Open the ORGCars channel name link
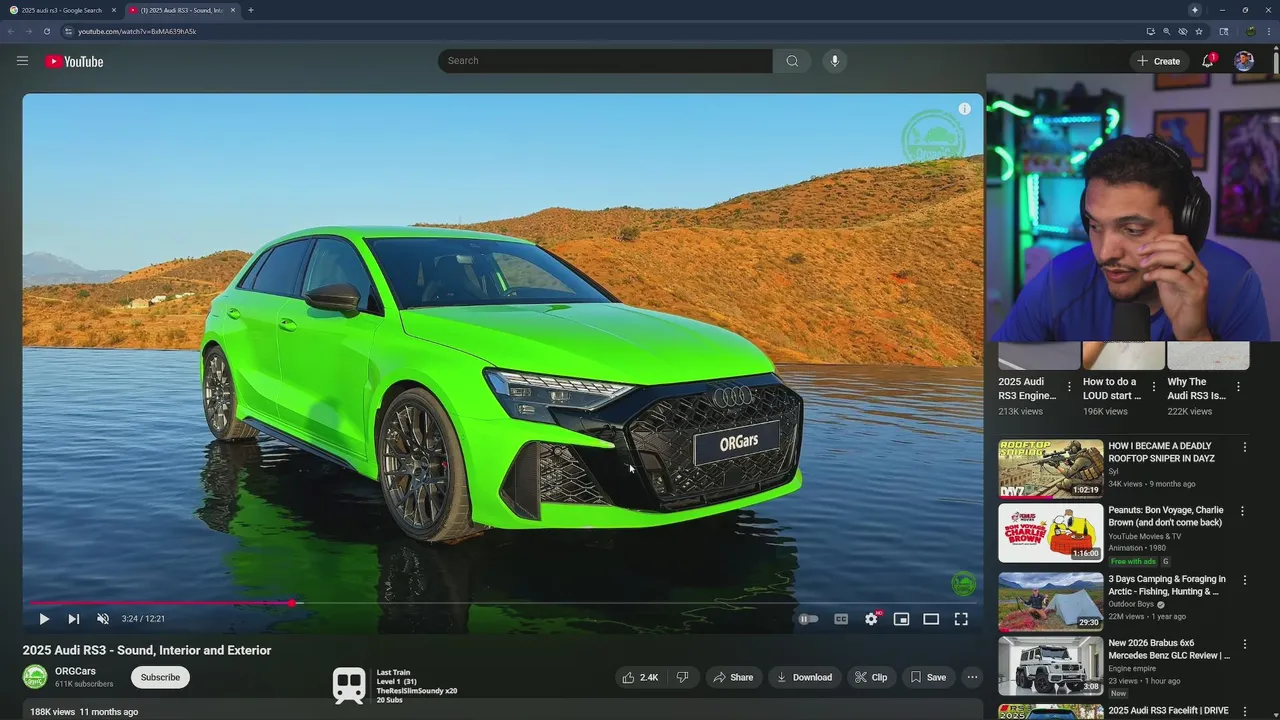Image resolution: width=1280 pixels, height=720 pixels. click(x=75, y=671)
